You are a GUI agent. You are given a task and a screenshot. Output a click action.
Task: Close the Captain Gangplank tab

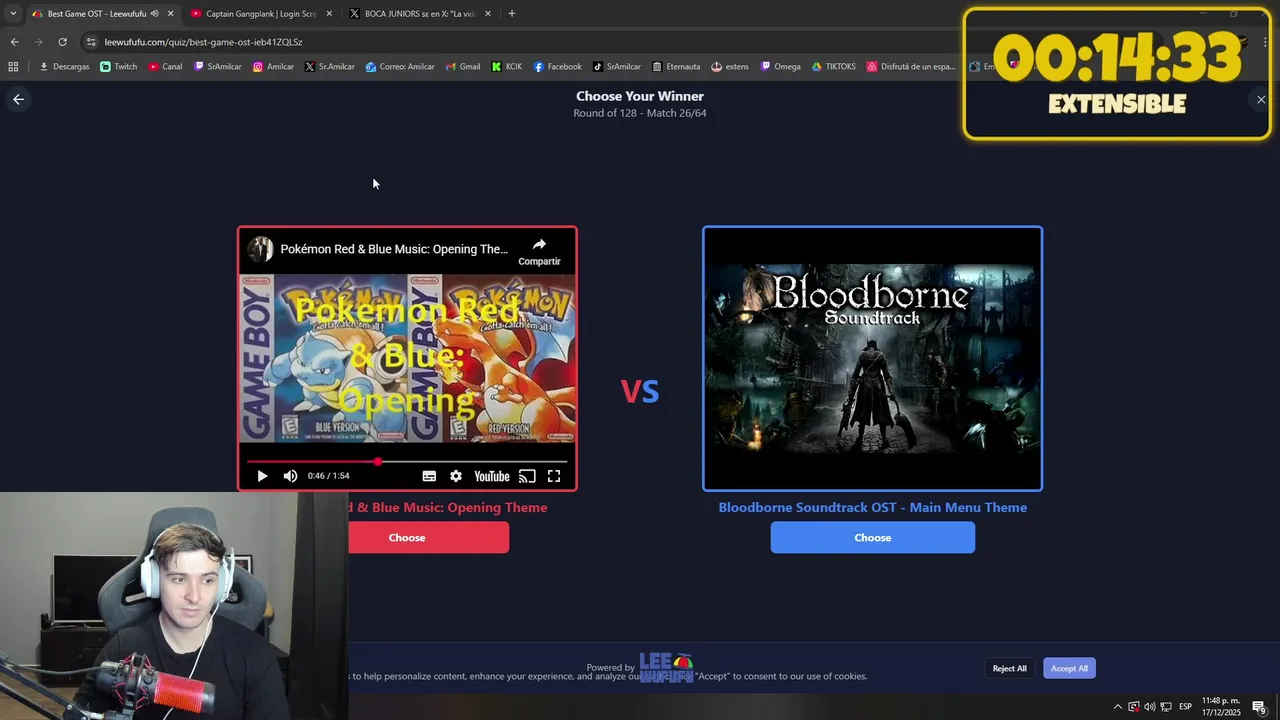click(329, 14)
